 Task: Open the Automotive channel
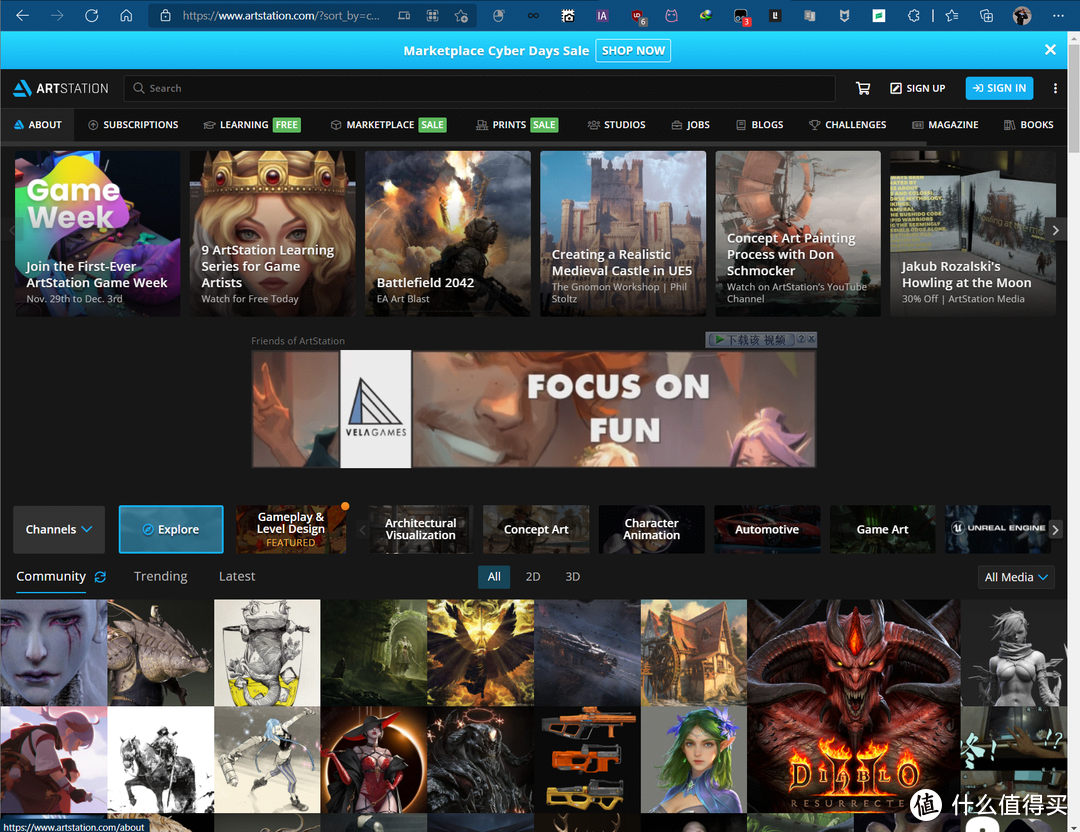(767, 529)
